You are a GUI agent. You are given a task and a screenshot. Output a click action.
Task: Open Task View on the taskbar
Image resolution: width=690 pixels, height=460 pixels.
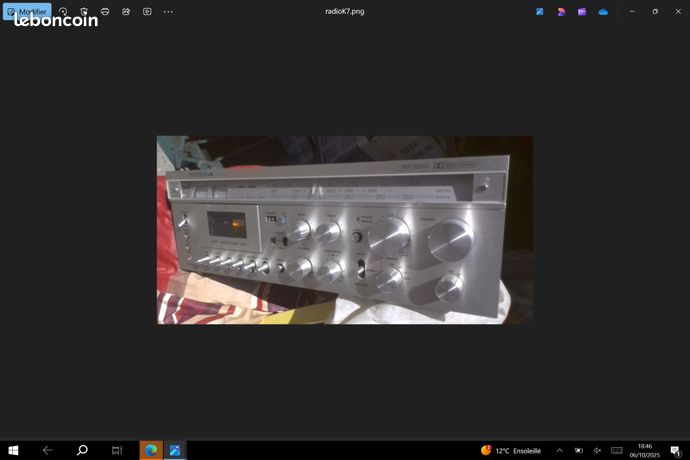click(116, 450)
